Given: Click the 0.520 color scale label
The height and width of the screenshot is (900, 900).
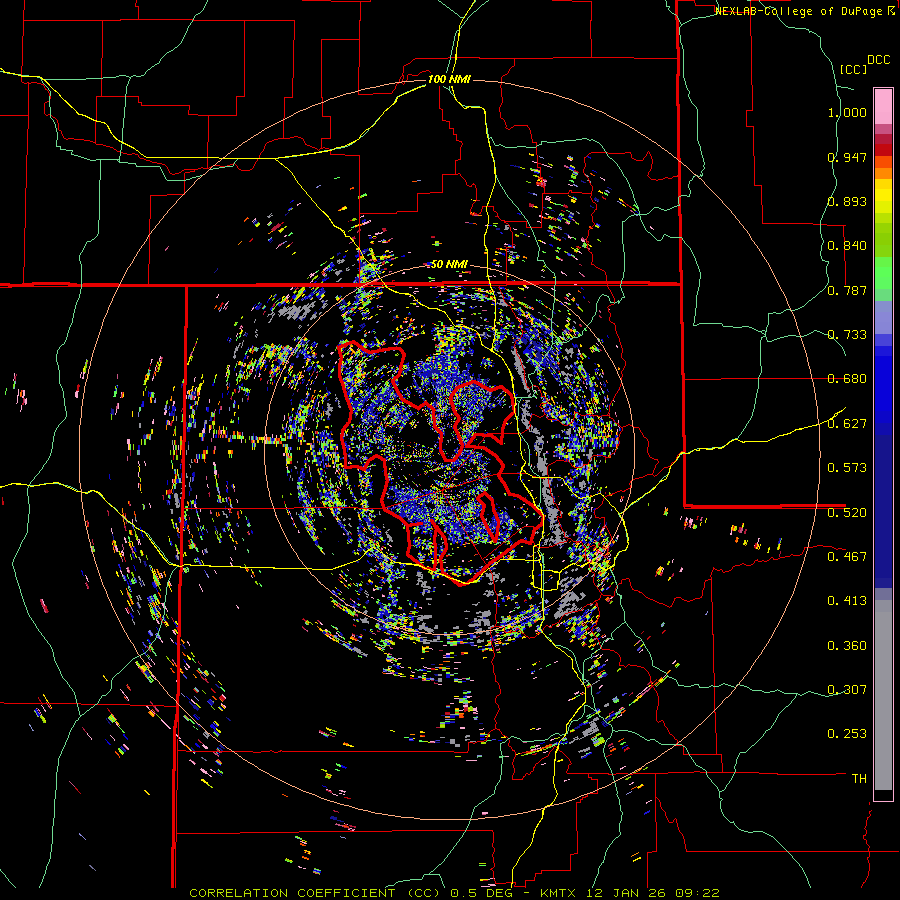Looking at the screenshot, I should pos(847,513).
